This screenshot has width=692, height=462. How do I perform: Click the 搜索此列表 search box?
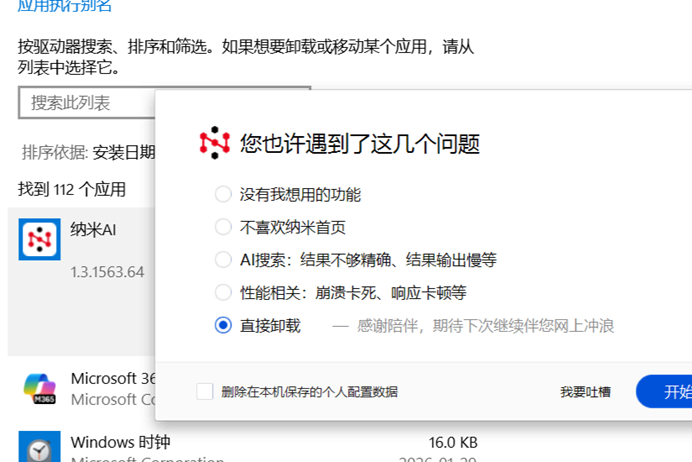point(85,103)
